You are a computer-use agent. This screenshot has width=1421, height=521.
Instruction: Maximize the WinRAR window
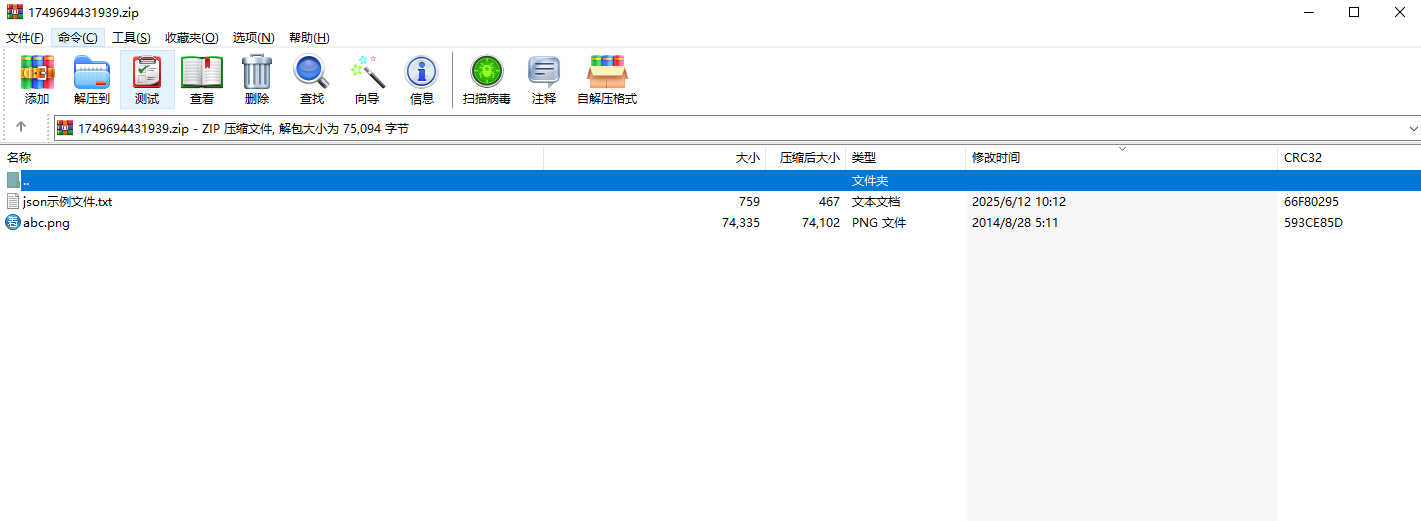pyautogui.click(x=1354, y=12)
